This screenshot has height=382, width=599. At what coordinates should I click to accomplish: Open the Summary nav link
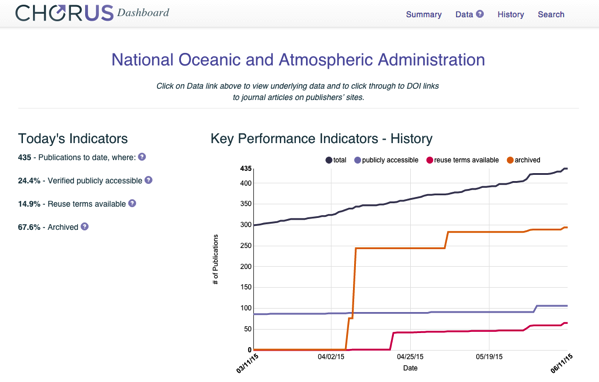pyautogui.click(x=424, y=15)
